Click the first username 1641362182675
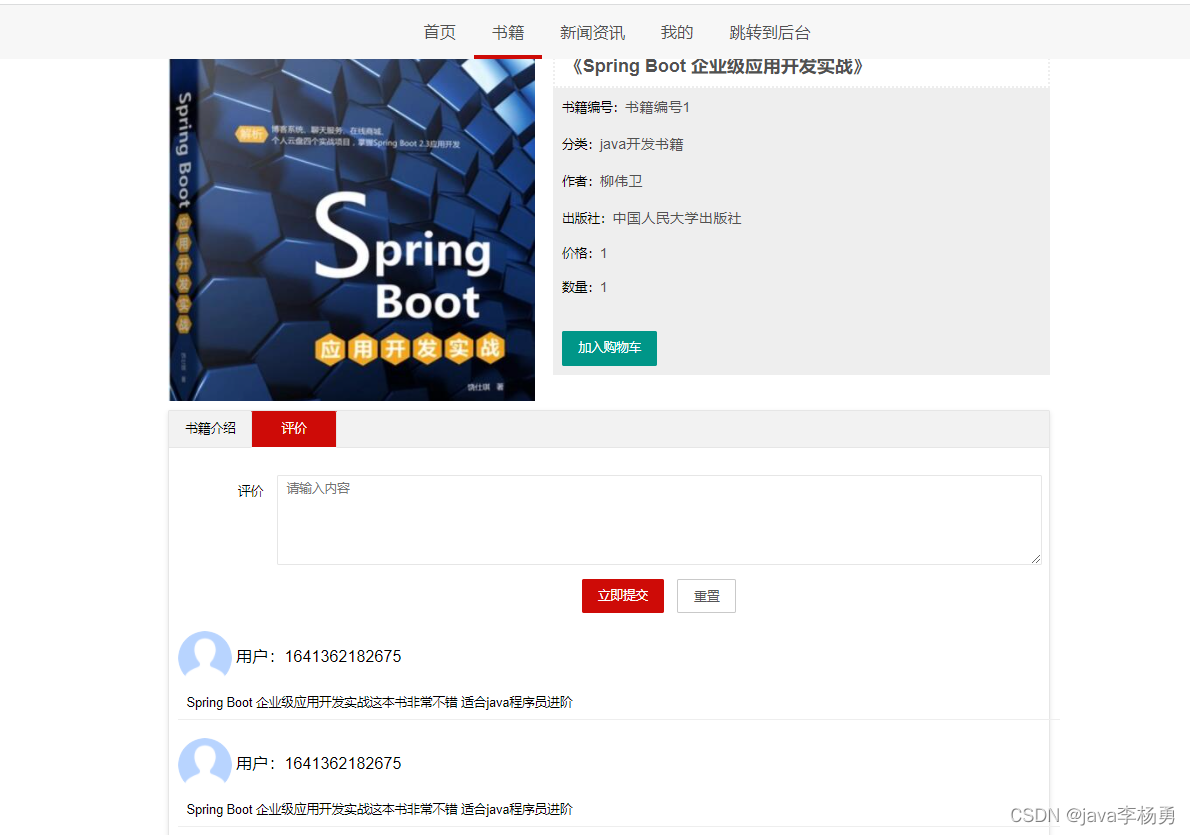Viewport: 1190px width, 835px height. click(x=343, y=656)
